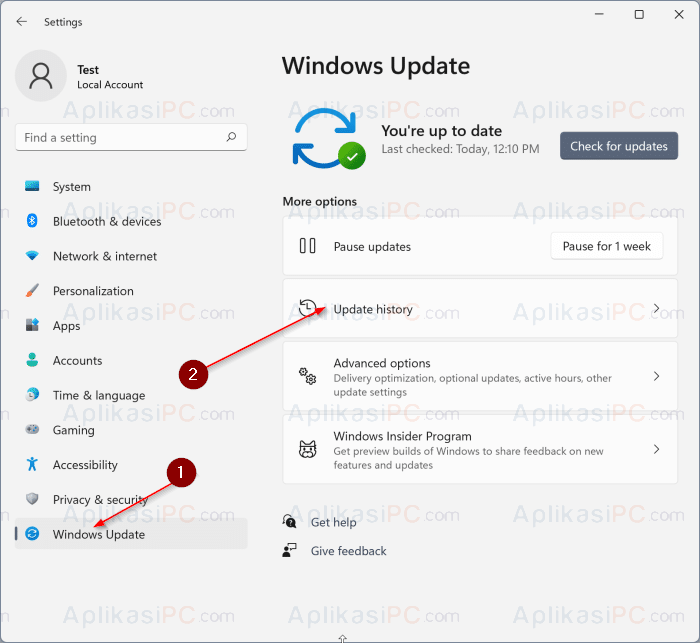The height and width of the screenshot is (643, 700).
Task: Click the Give feedback person icon
Action: click(289, 550)
